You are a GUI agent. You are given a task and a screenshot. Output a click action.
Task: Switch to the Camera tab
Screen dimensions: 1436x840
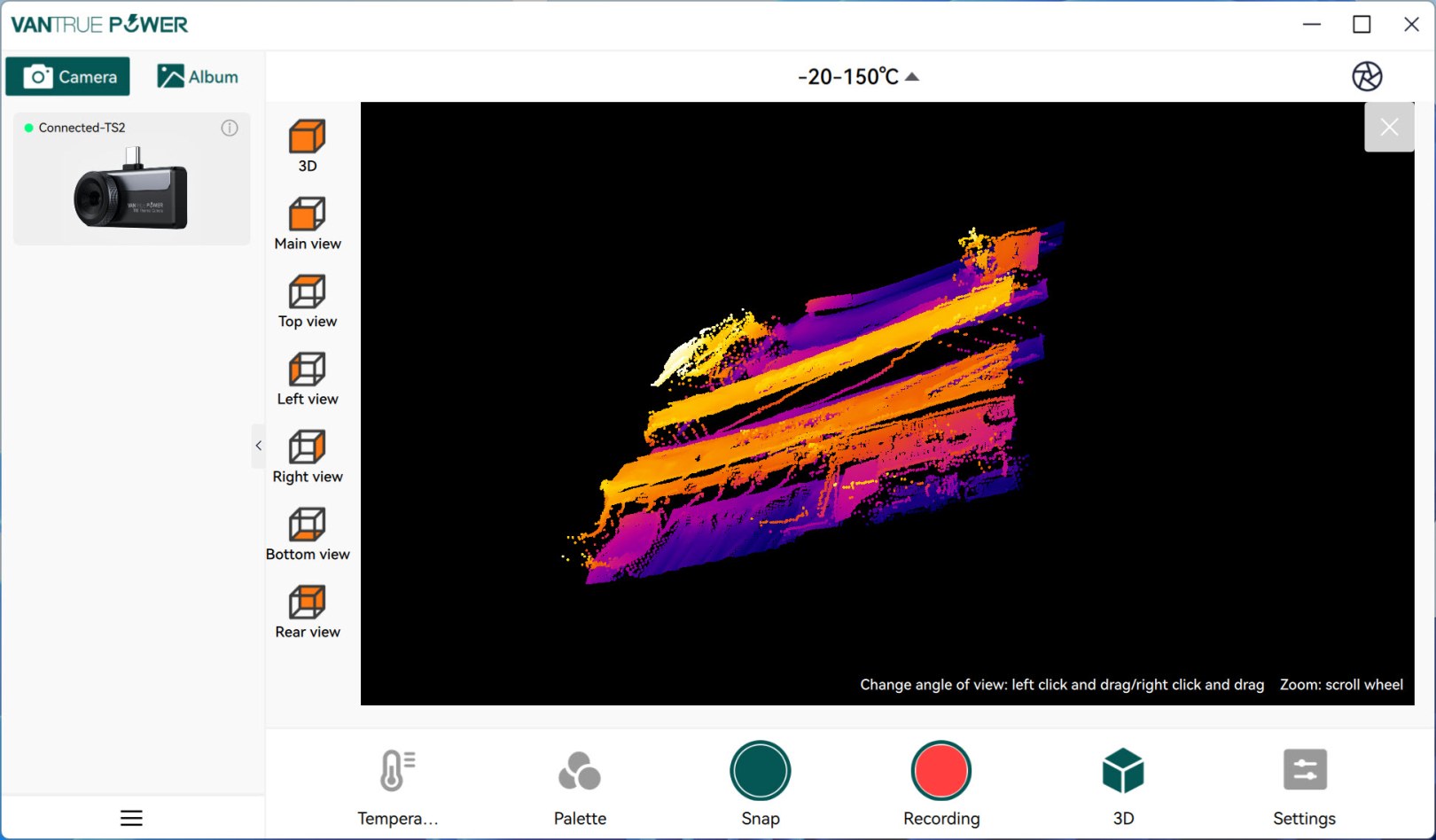[x=68, y=76]
